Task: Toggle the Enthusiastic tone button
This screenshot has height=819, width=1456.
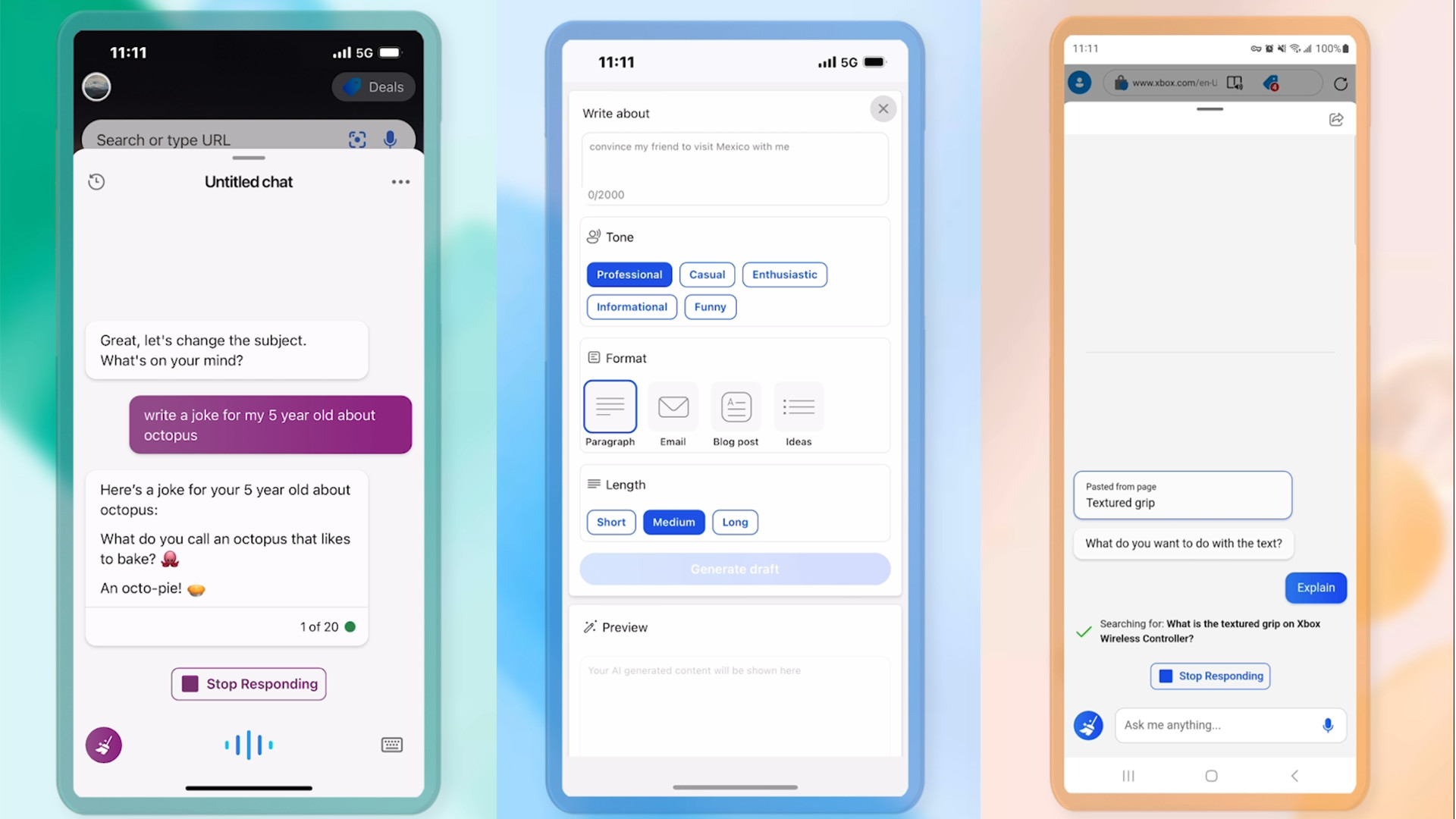Action: coord(785,274)
